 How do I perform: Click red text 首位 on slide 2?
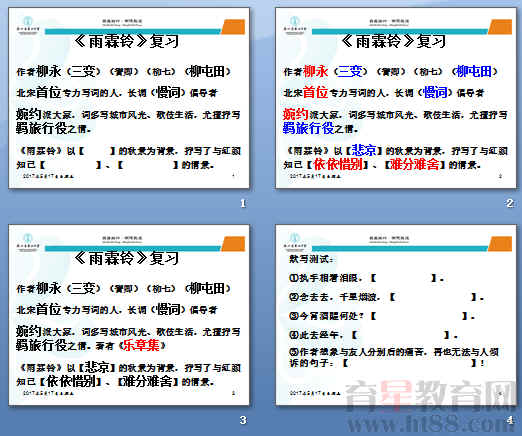click(315, 93)
